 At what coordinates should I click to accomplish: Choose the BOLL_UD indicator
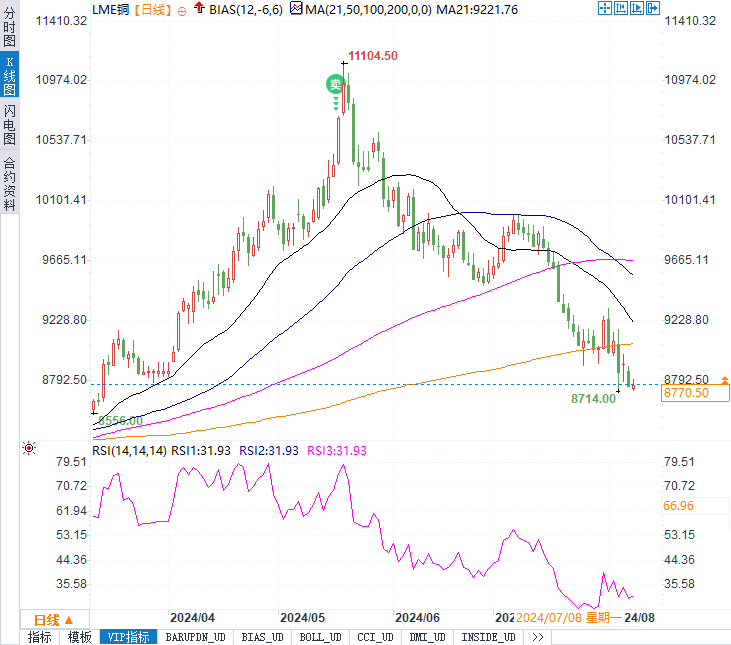coord(320,637)
